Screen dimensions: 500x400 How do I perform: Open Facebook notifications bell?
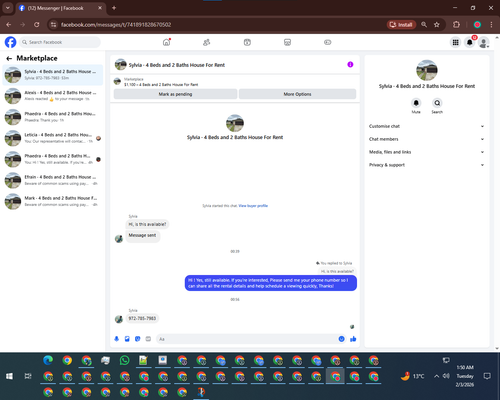pos(470,42)
